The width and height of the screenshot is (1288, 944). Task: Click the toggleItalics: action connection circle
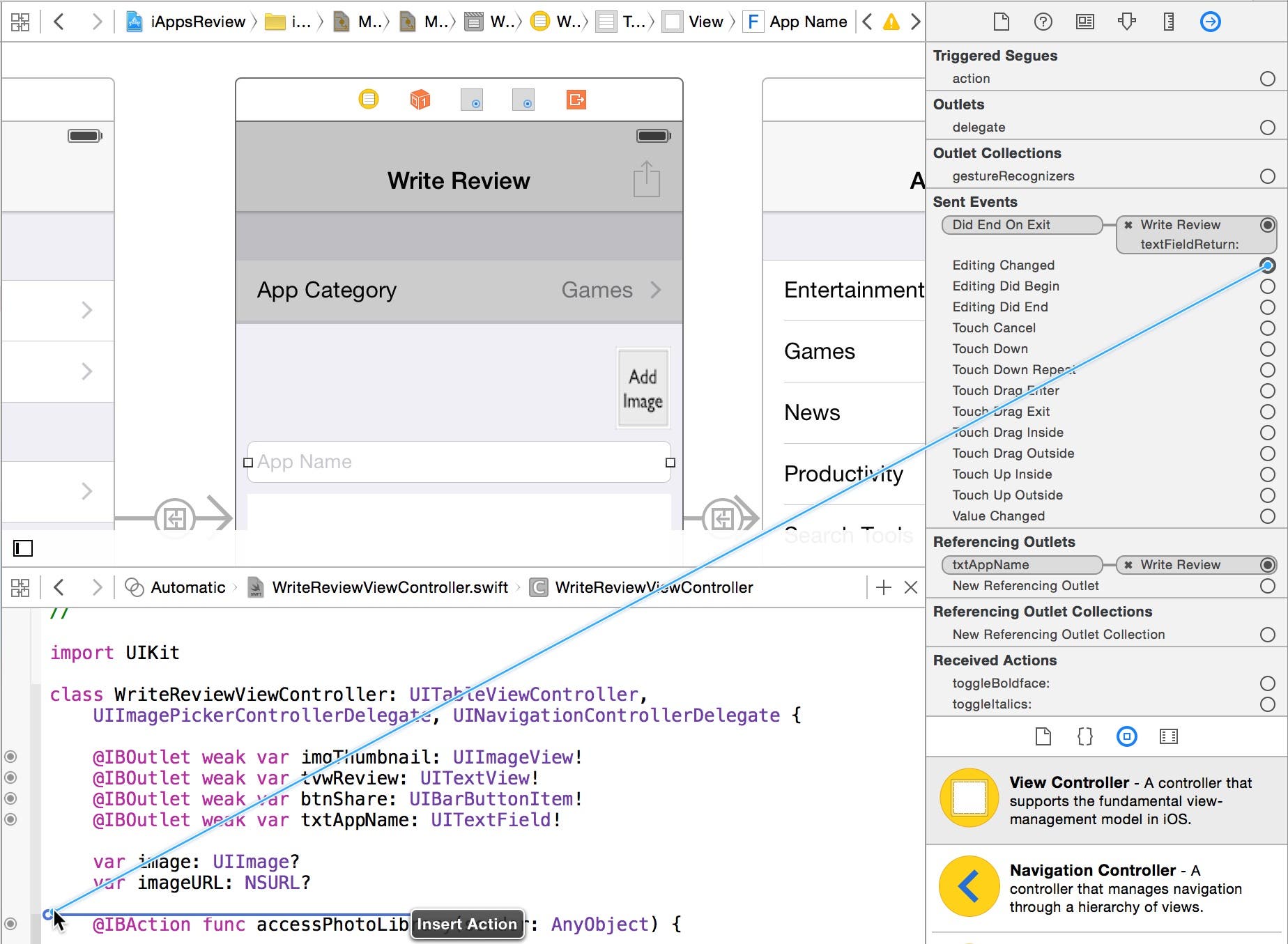(x=1268, y=704)
